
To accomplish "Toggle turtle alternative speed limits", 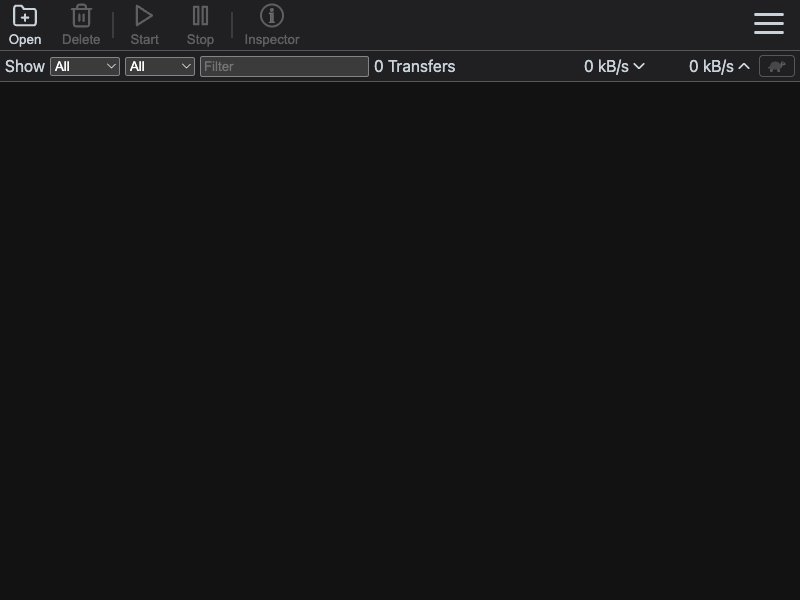I will pos(777,66).
